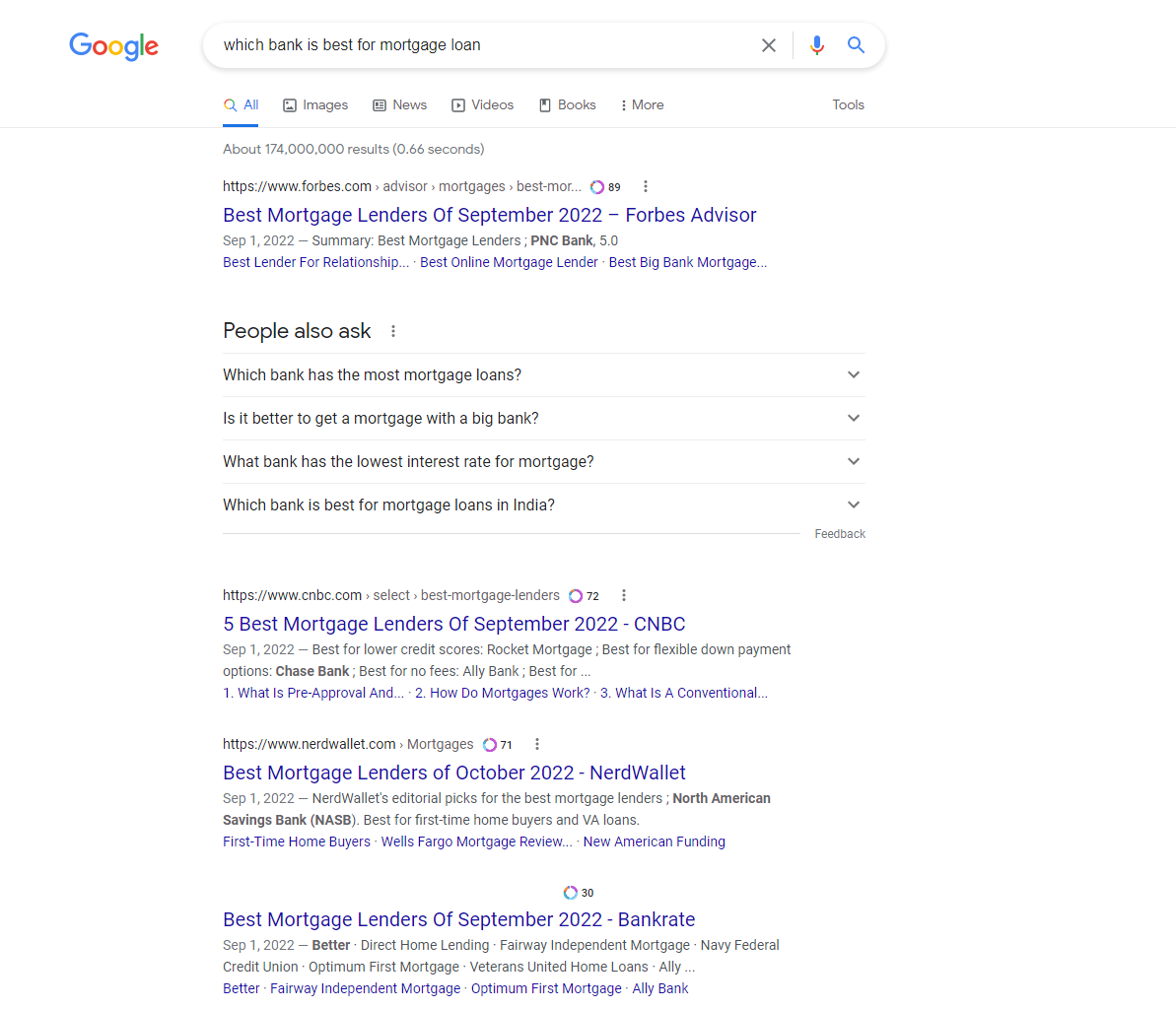
Task: Open Wells Fargo Mortgage Review sitelink
Action: (477, 841)
